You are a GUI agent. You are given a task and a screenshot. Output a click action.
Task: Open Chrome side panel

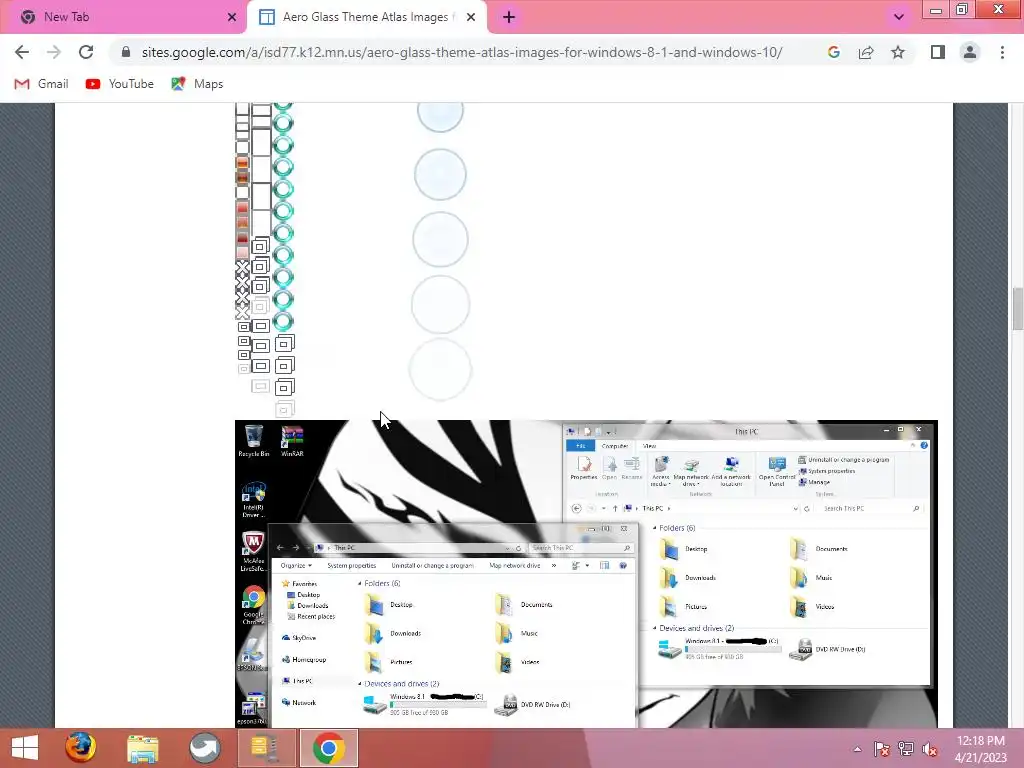[x=938, y=52]
